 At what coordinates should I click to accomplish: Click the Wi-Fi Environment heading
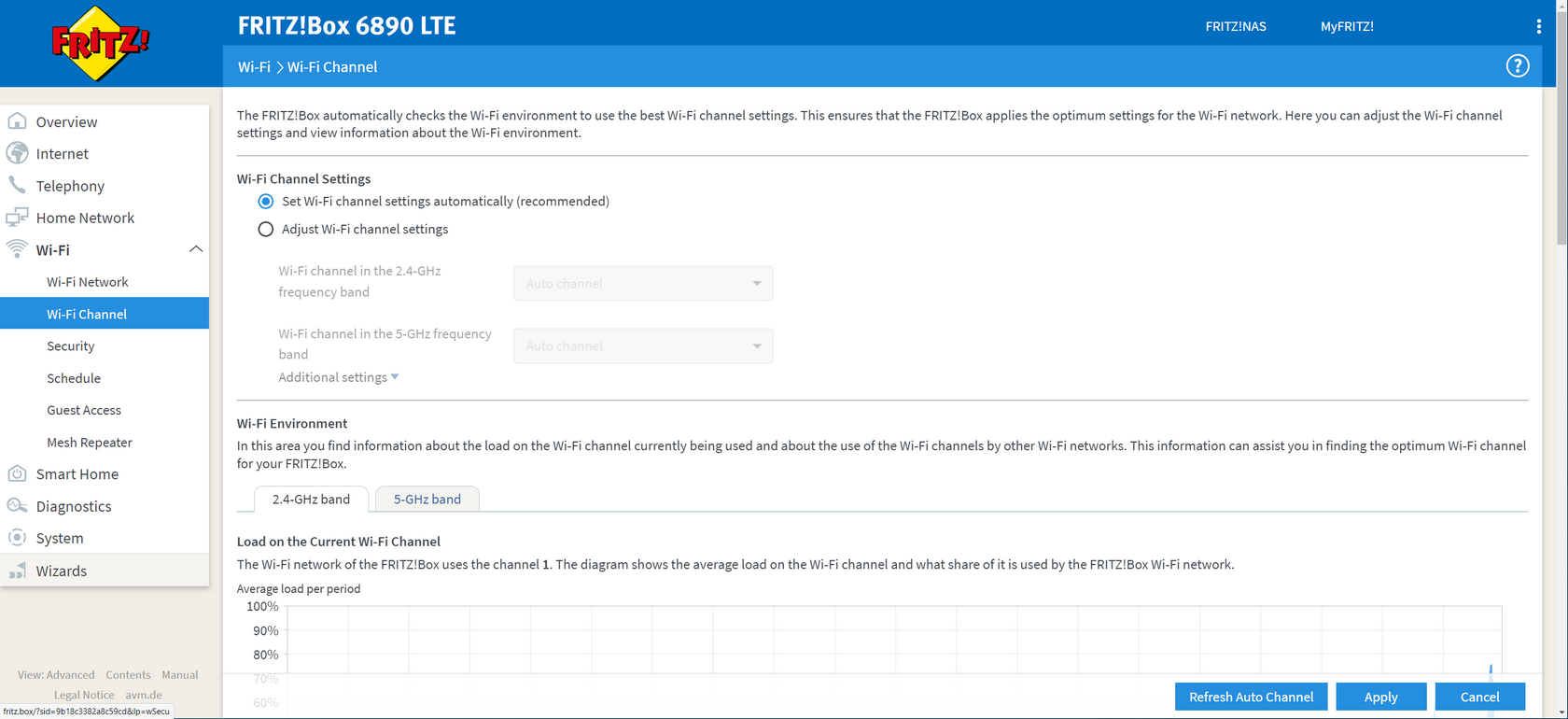click(292, 423)
